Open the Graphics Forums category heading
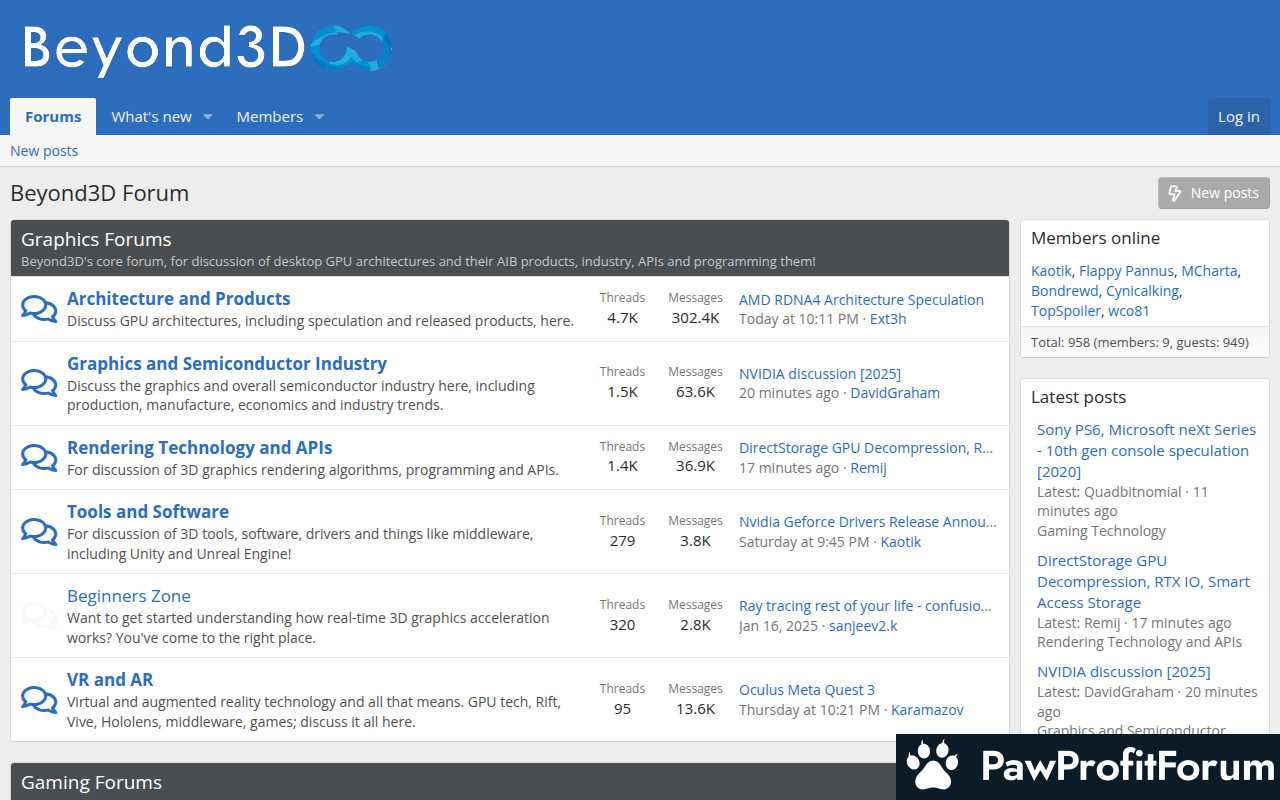The width and height of the screenshot is (1280, 800). point(96,239)
